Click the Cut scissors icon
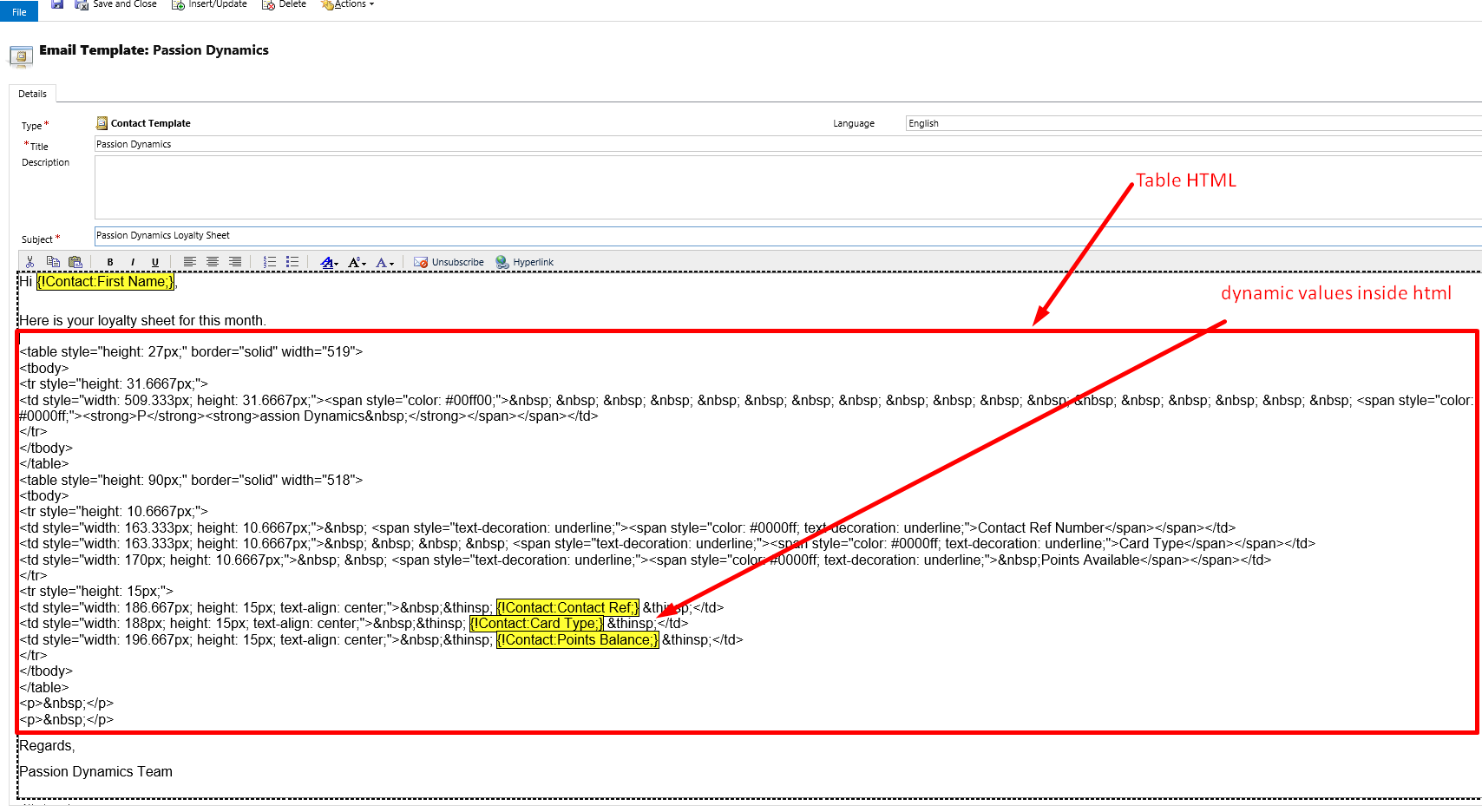 coord(30,262)
